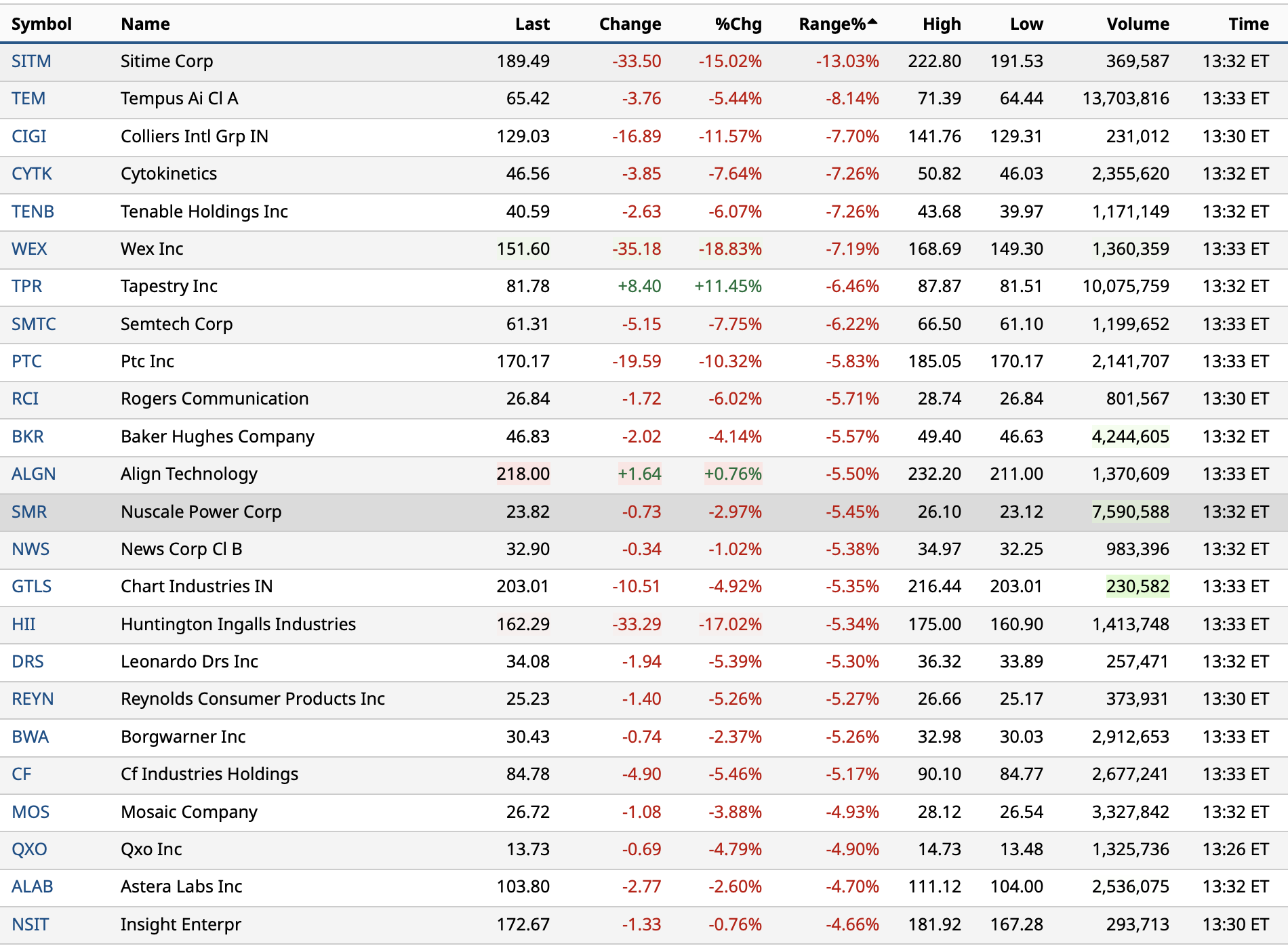Sort by the Last price column
The width and height of the screenshot is (1288, 946).
click(x=531, y=24)
